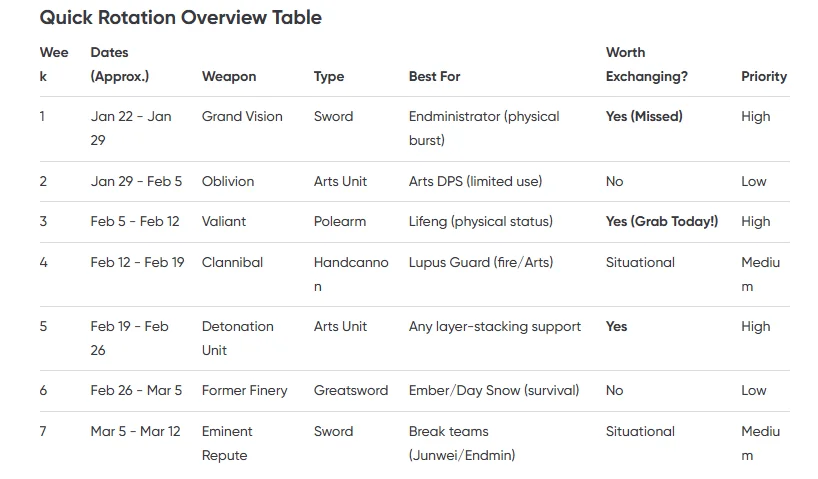Select the Former Finery weapon cell
This screenshot has width=818, height=479.
(244, 390)
